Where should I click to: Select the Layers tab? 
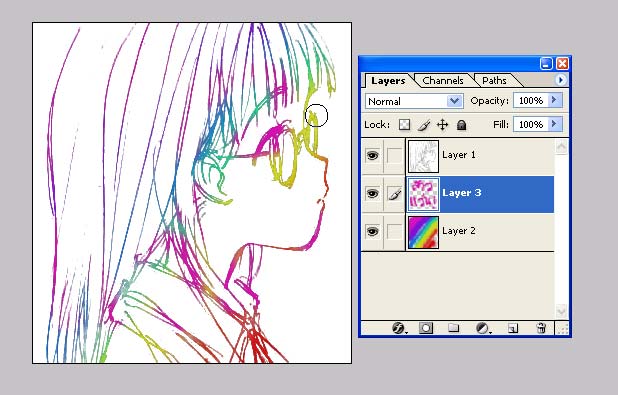click(388, 80)
